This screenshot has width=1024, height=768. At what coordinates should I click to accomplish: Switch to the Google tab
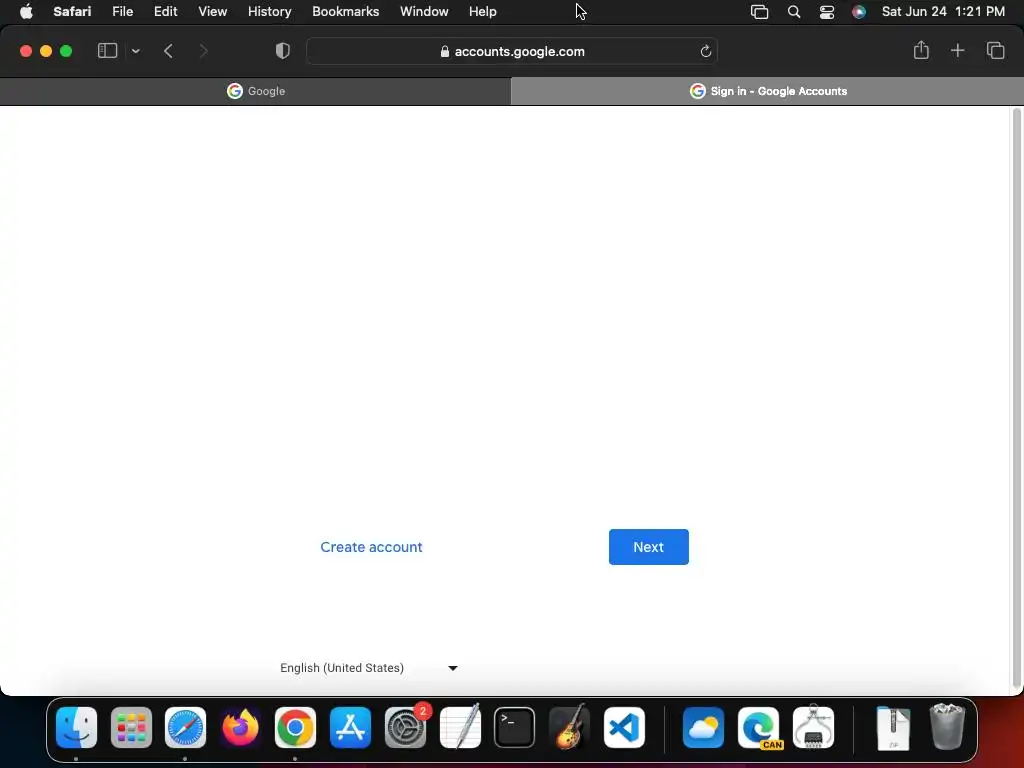255,91
